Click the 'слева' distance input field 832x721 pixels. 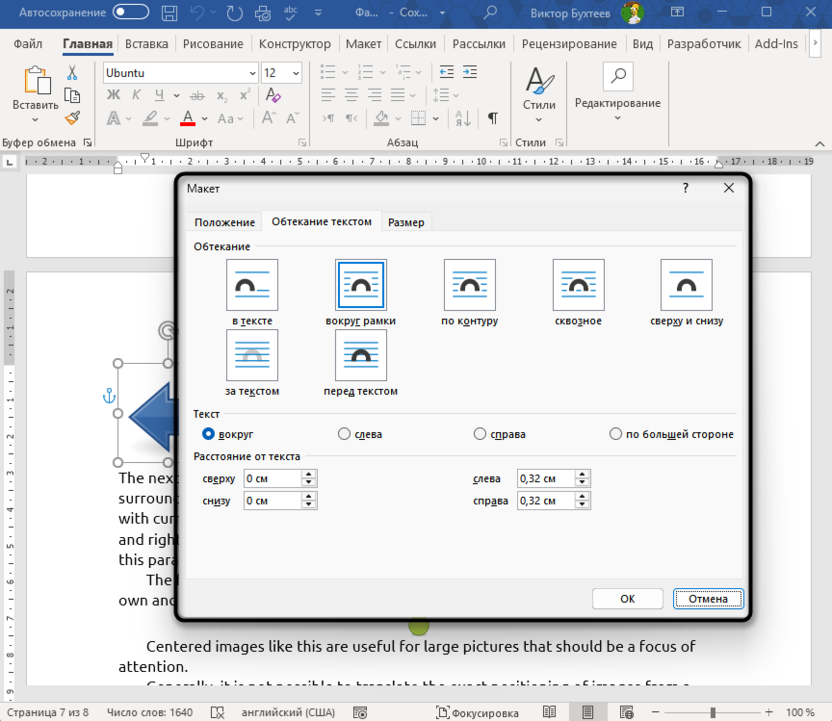click(545, 479)
